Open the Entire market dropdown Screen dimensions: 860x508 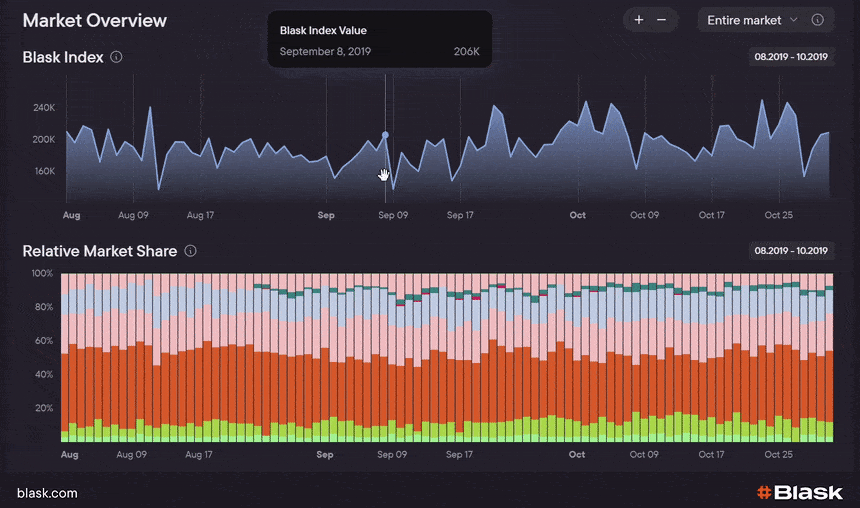(x=752, y=20)
